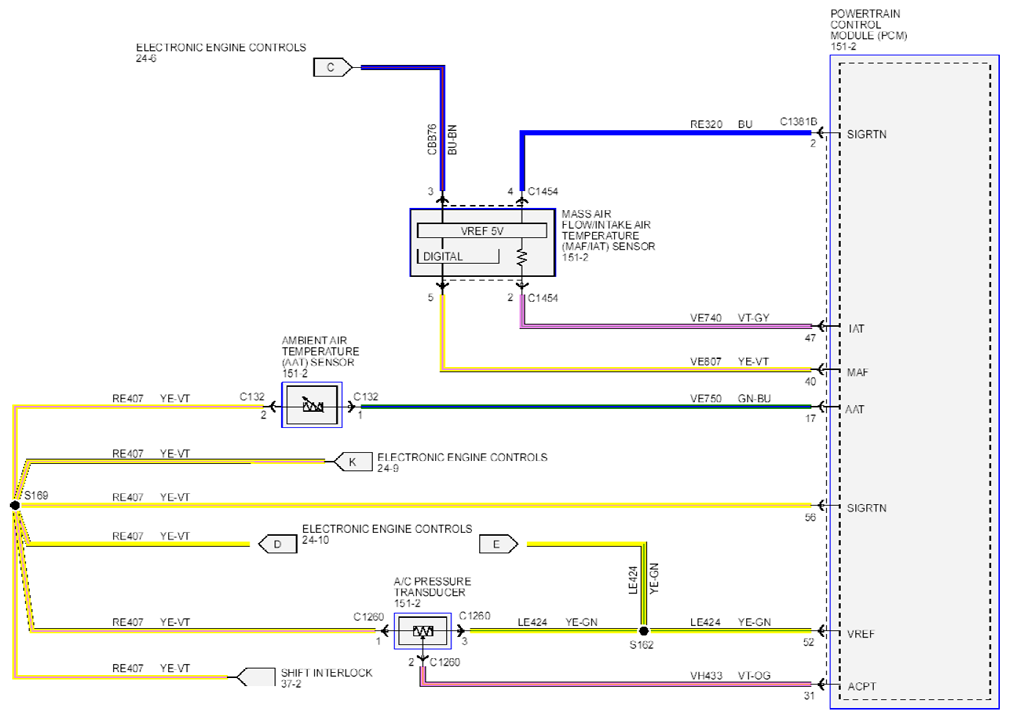Click the S169 splice label

[36, 495]
